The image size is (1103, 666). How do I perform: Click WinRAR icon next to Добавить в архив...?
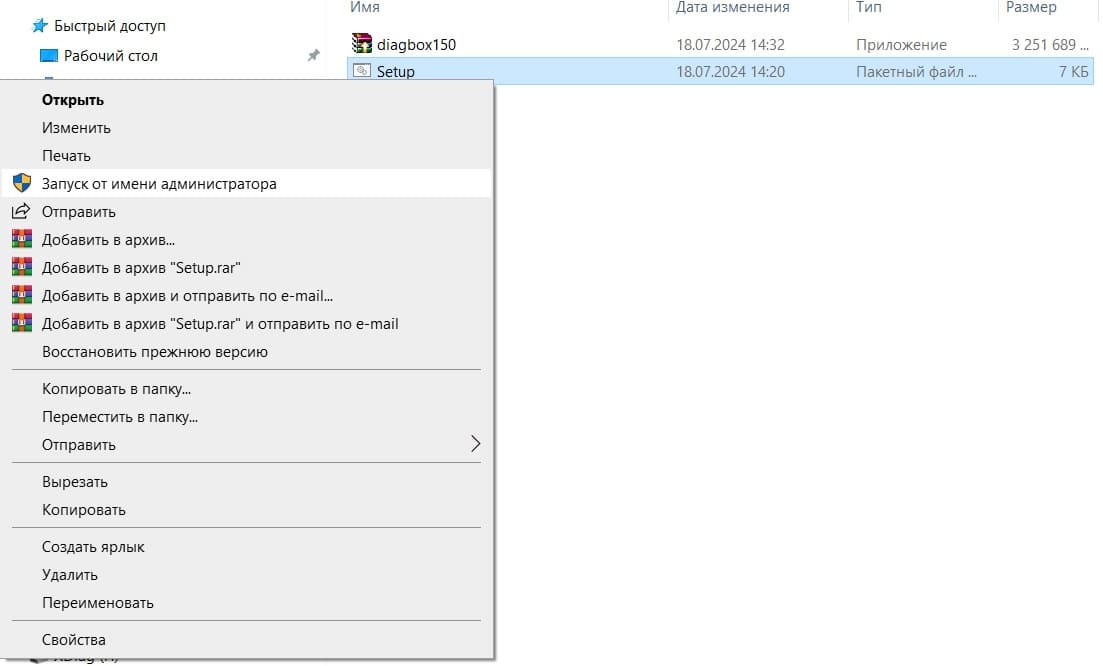point(22,240)
